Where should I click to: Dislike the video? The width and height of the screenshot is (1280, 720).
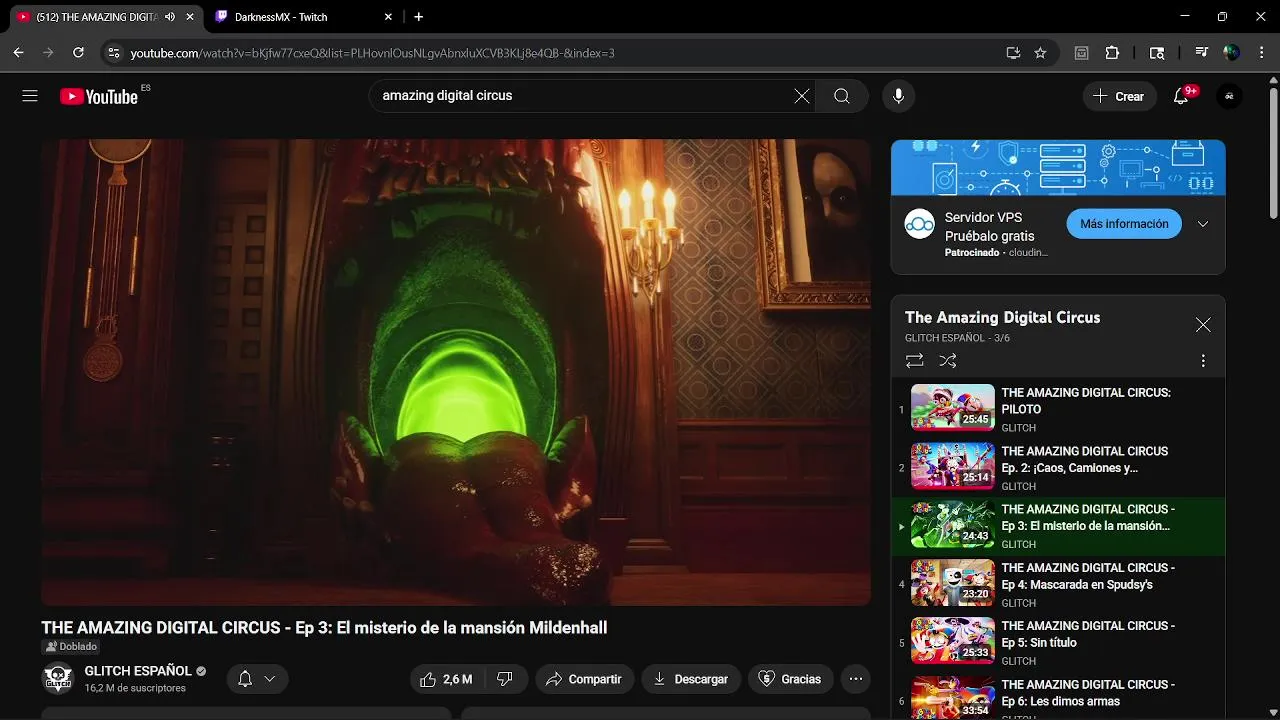[505, 679]
